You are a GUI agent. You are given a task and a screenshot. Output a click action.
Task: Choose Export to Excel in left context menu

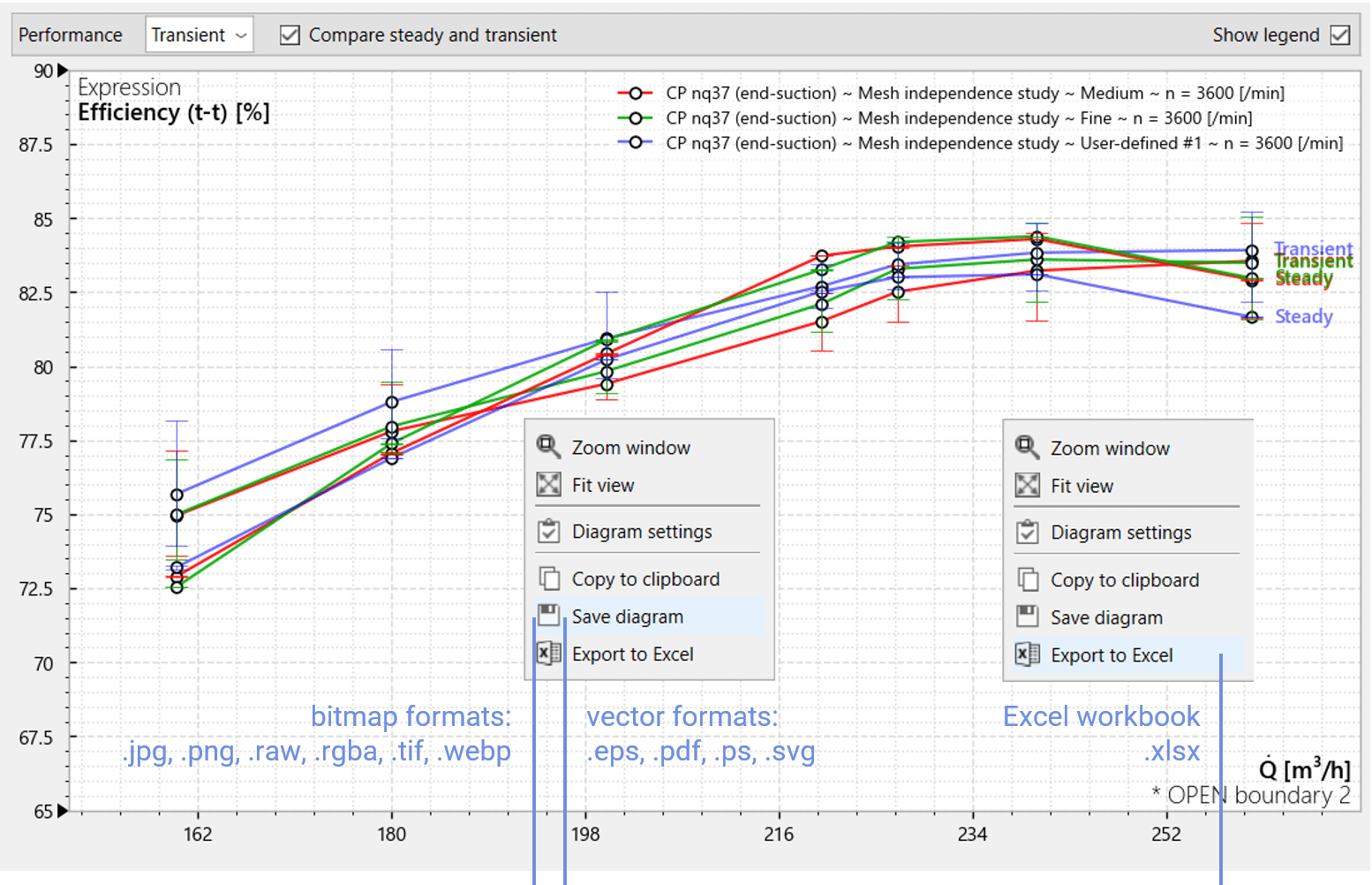[650, 654]
